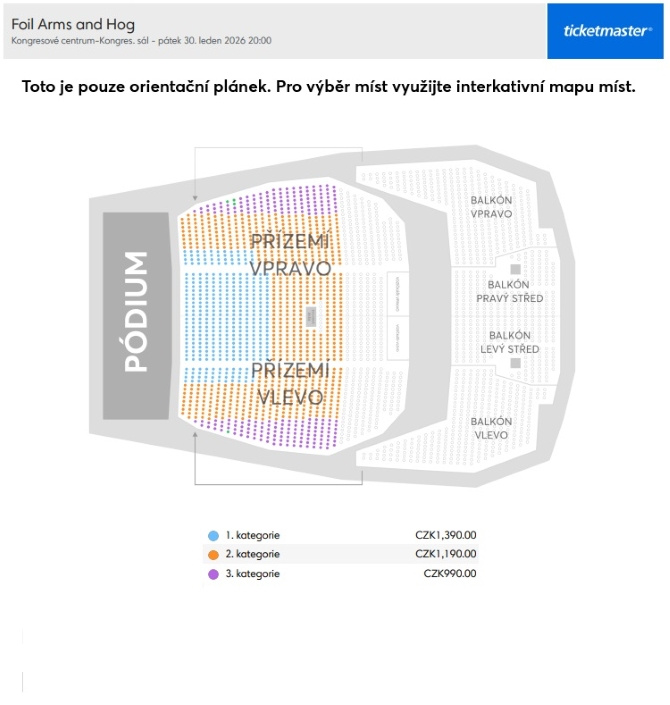Viewport: 670px width, 705px height.
Task: Click the CZK1,190.00 price
Action: tap(446, 554)
